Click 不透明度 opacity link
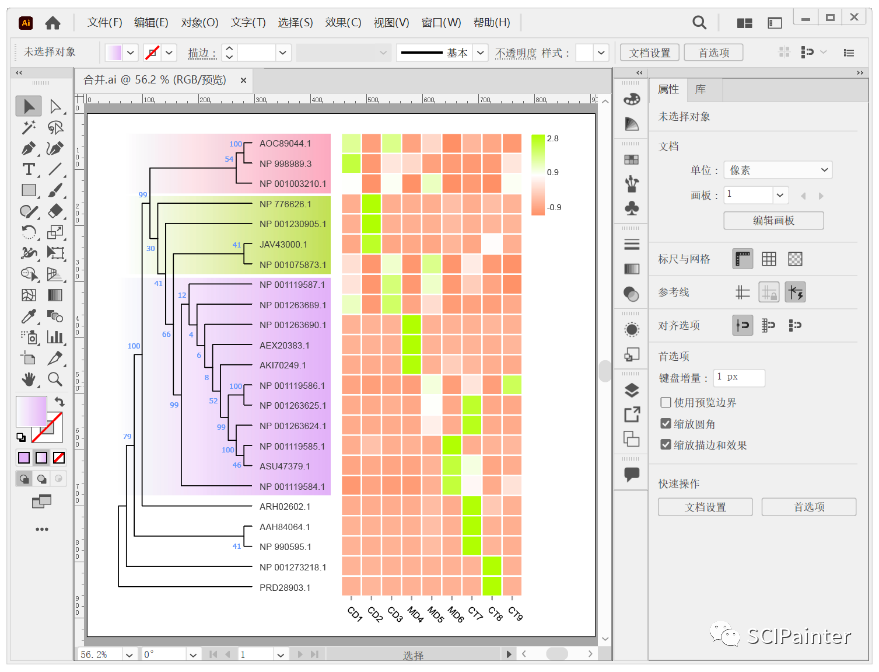The image size is (879, 672). [x=516, y=53]
